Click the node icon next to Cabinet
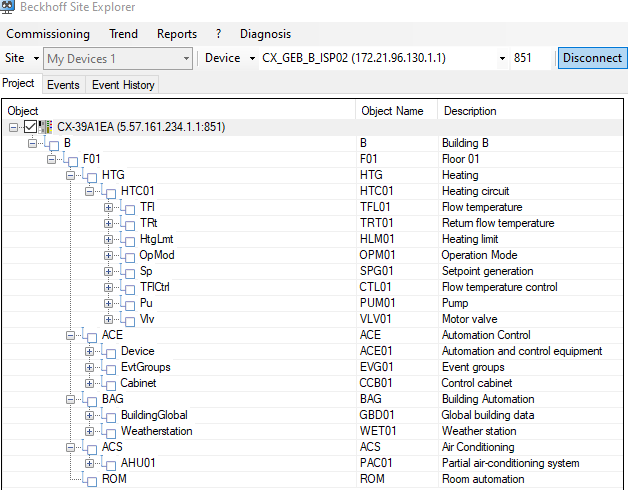This screenshot has width=628, height=490. tap(109, 384)
